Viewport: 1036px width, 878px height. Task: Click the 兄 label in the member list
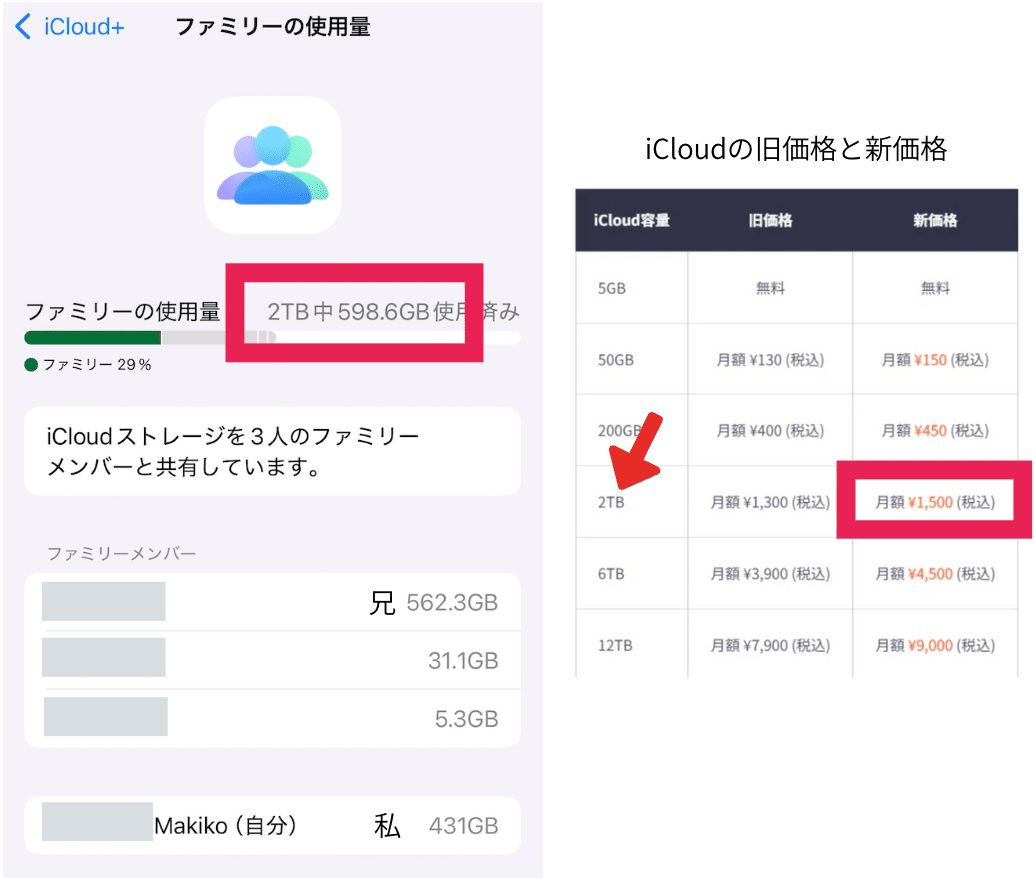coord(383,601)
